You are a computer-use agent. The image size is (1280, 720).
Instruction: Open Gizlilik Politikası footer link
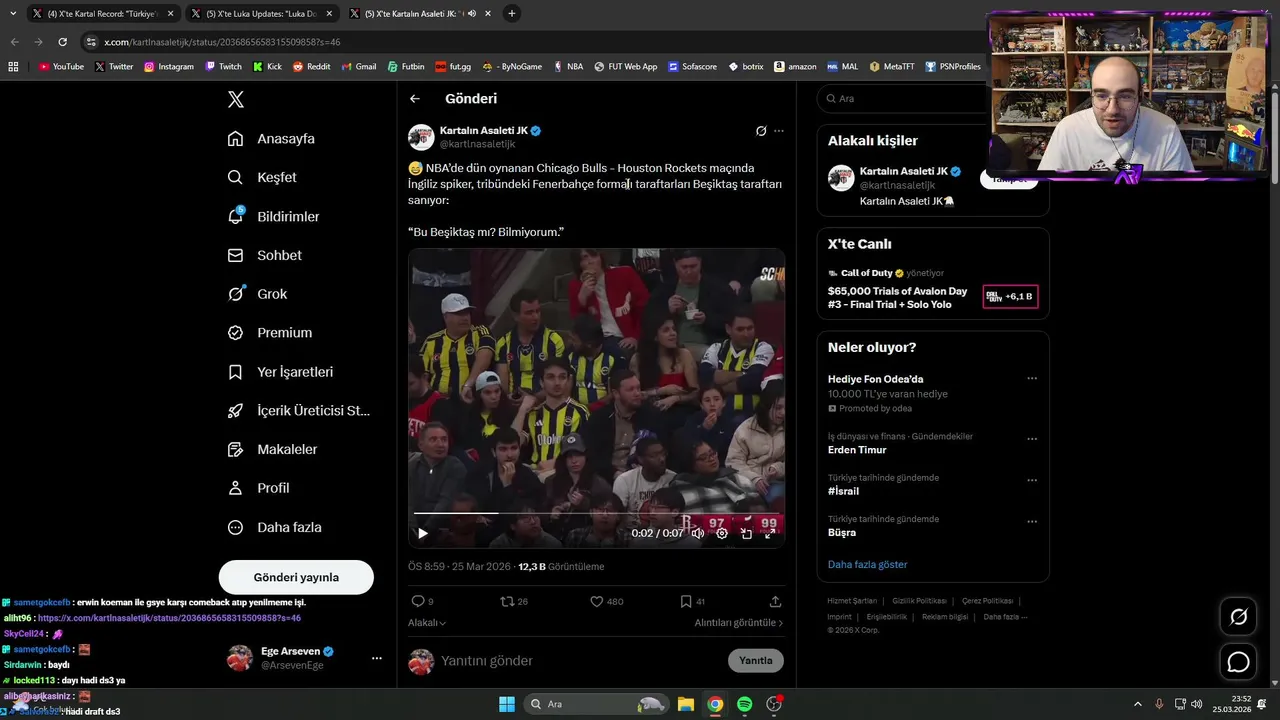(918, 601)
